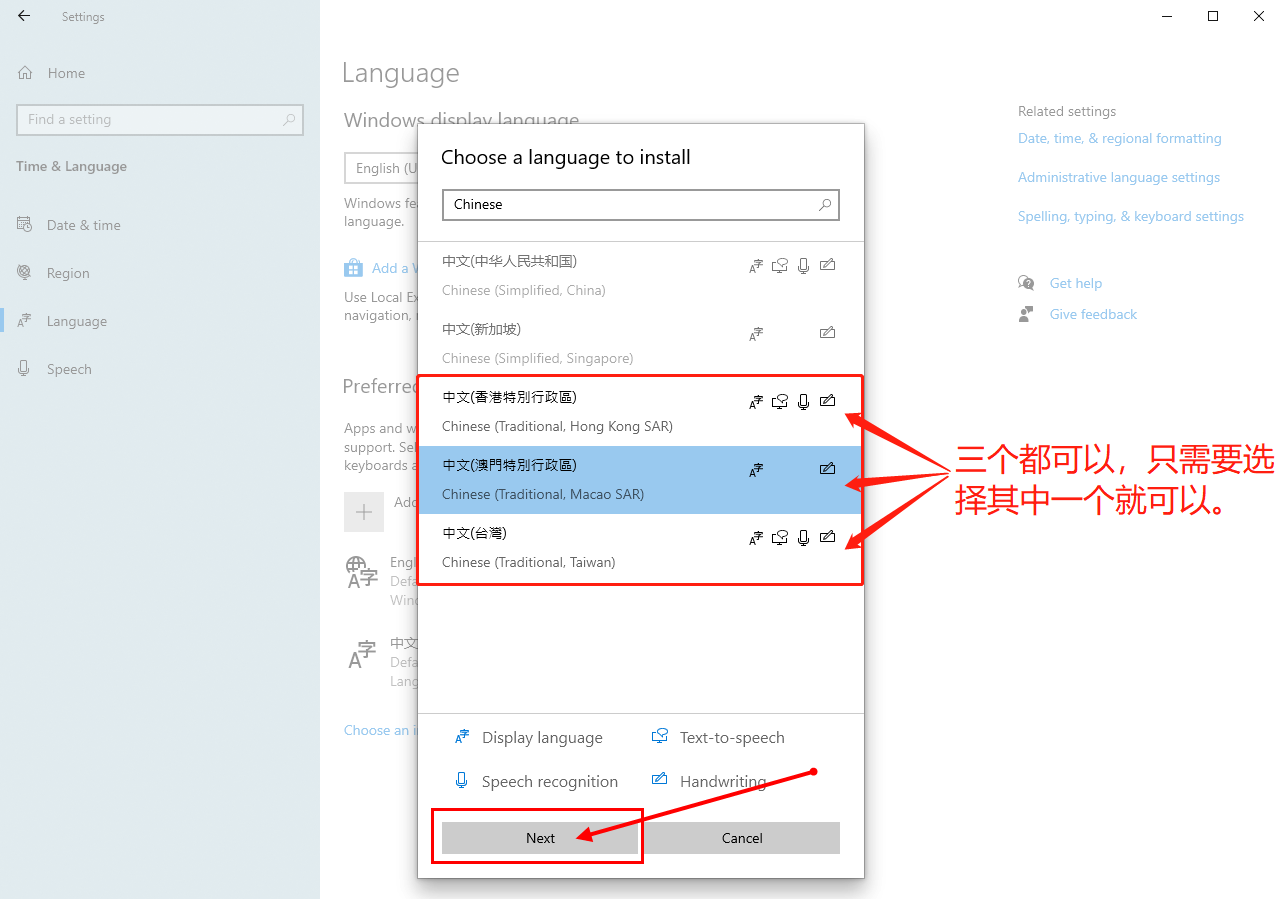Click handwriting icon in Macao row

point(827,469)
